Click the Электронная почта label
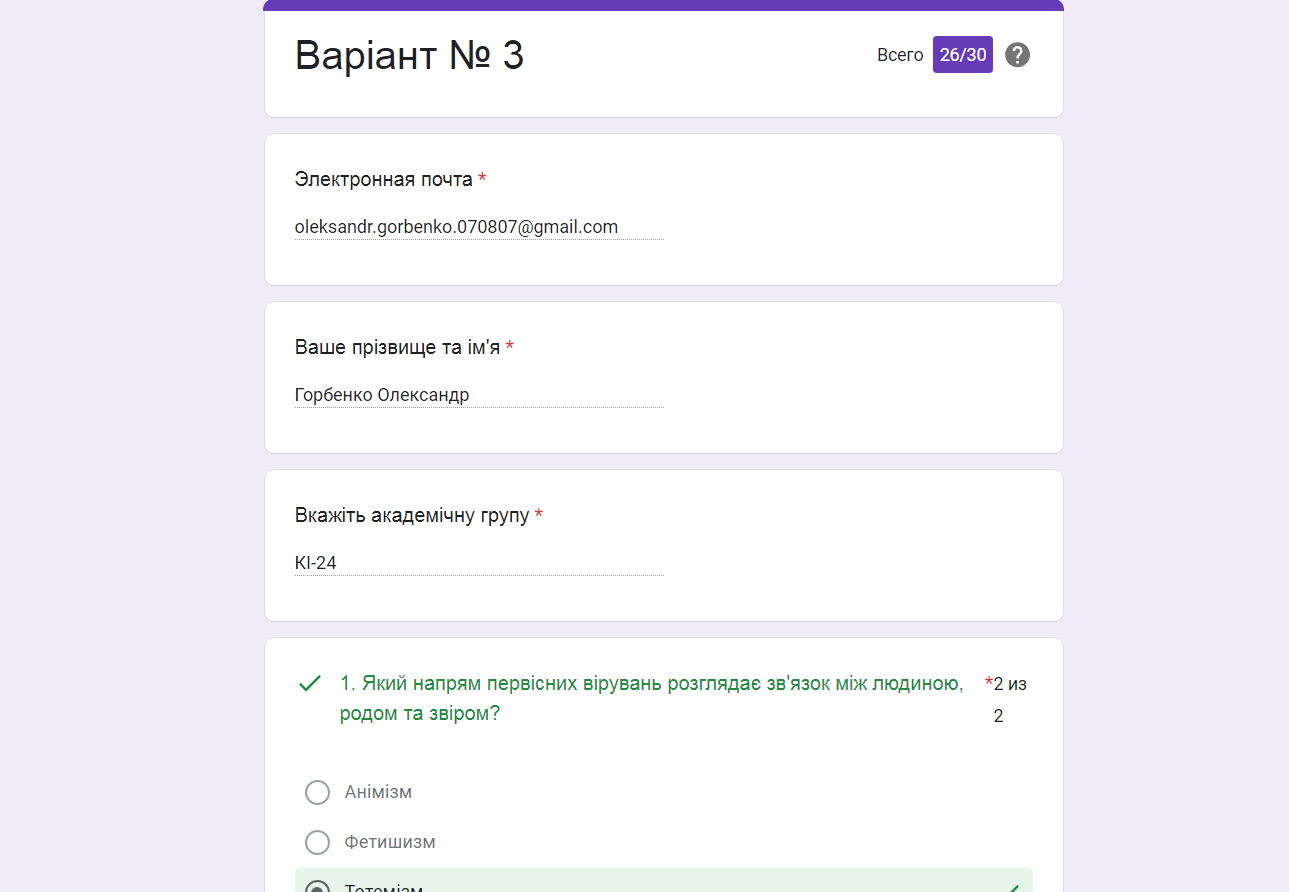Screen dimensions: 1289x892 point(383,179)
